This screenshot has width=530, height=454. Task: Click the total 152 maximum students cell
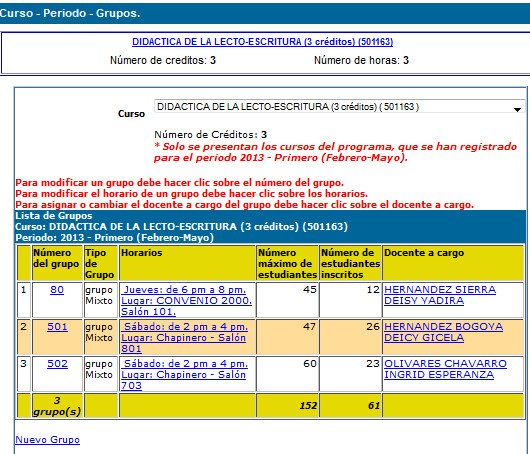click(287, 405)
